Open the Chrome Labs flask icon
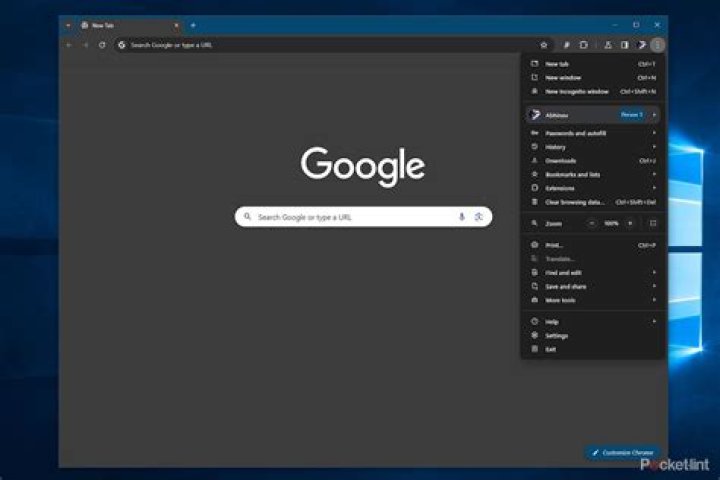This screenshot has height=480, width=720. pos(608,45)
